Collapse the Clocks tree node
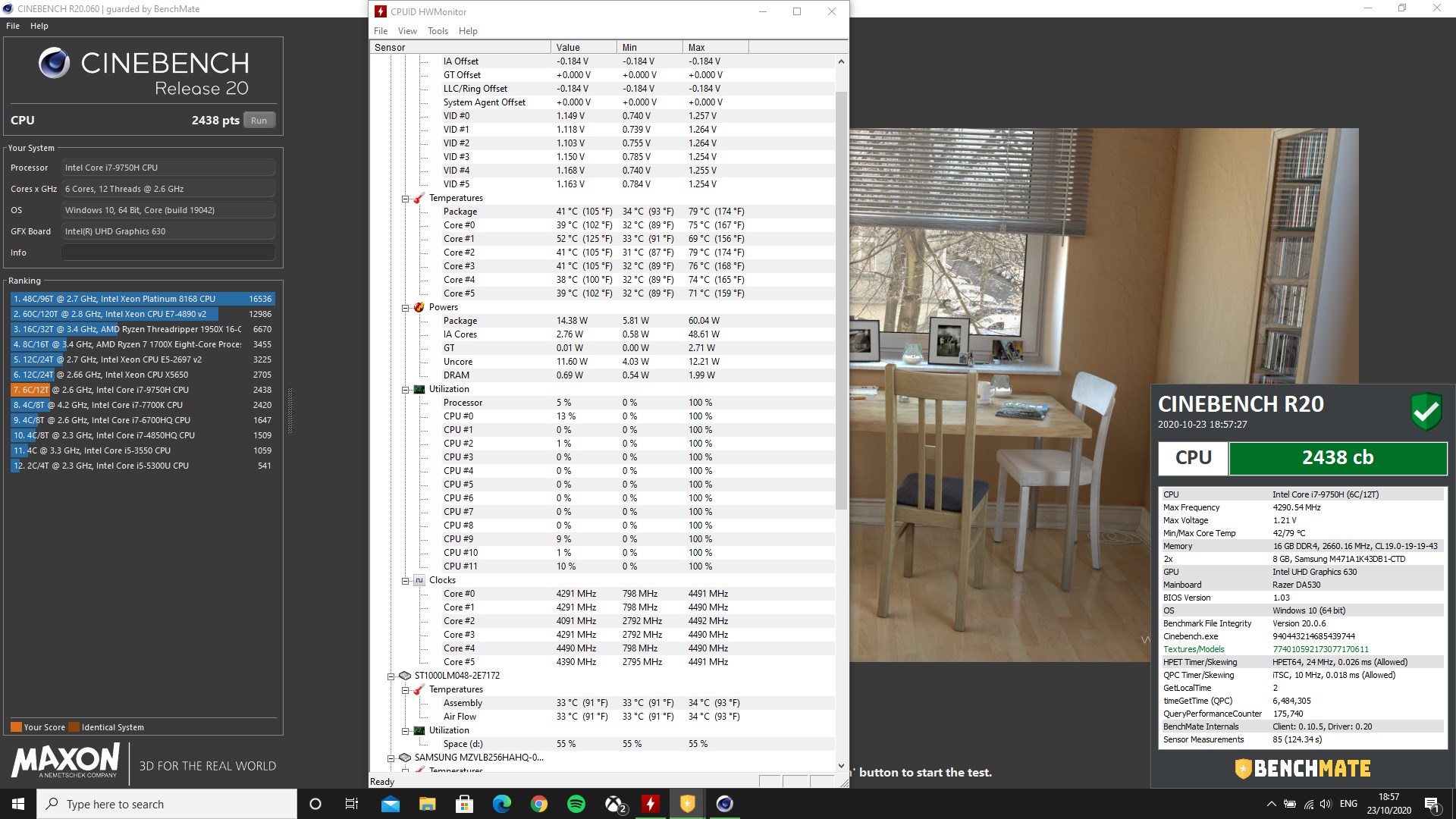The height and width of the screenshot is (819, 1456). [405, 581]
